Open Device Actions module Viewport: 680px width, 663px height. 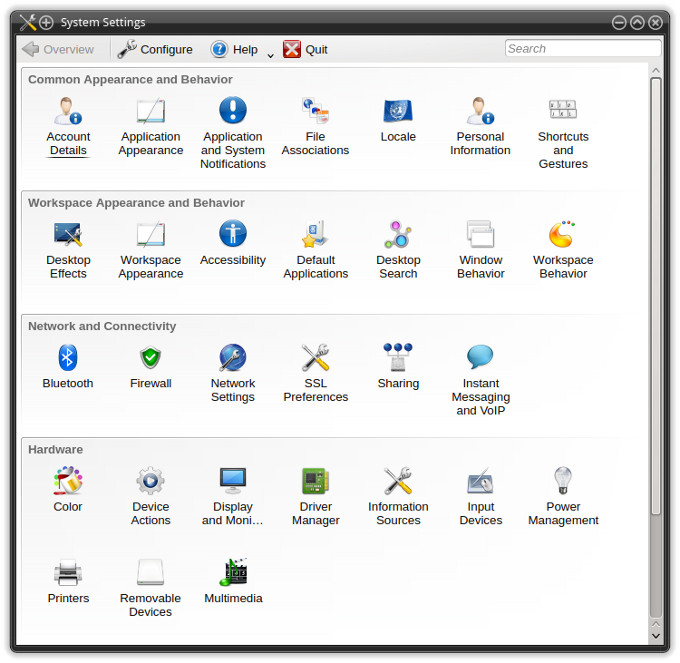[150, 496]
